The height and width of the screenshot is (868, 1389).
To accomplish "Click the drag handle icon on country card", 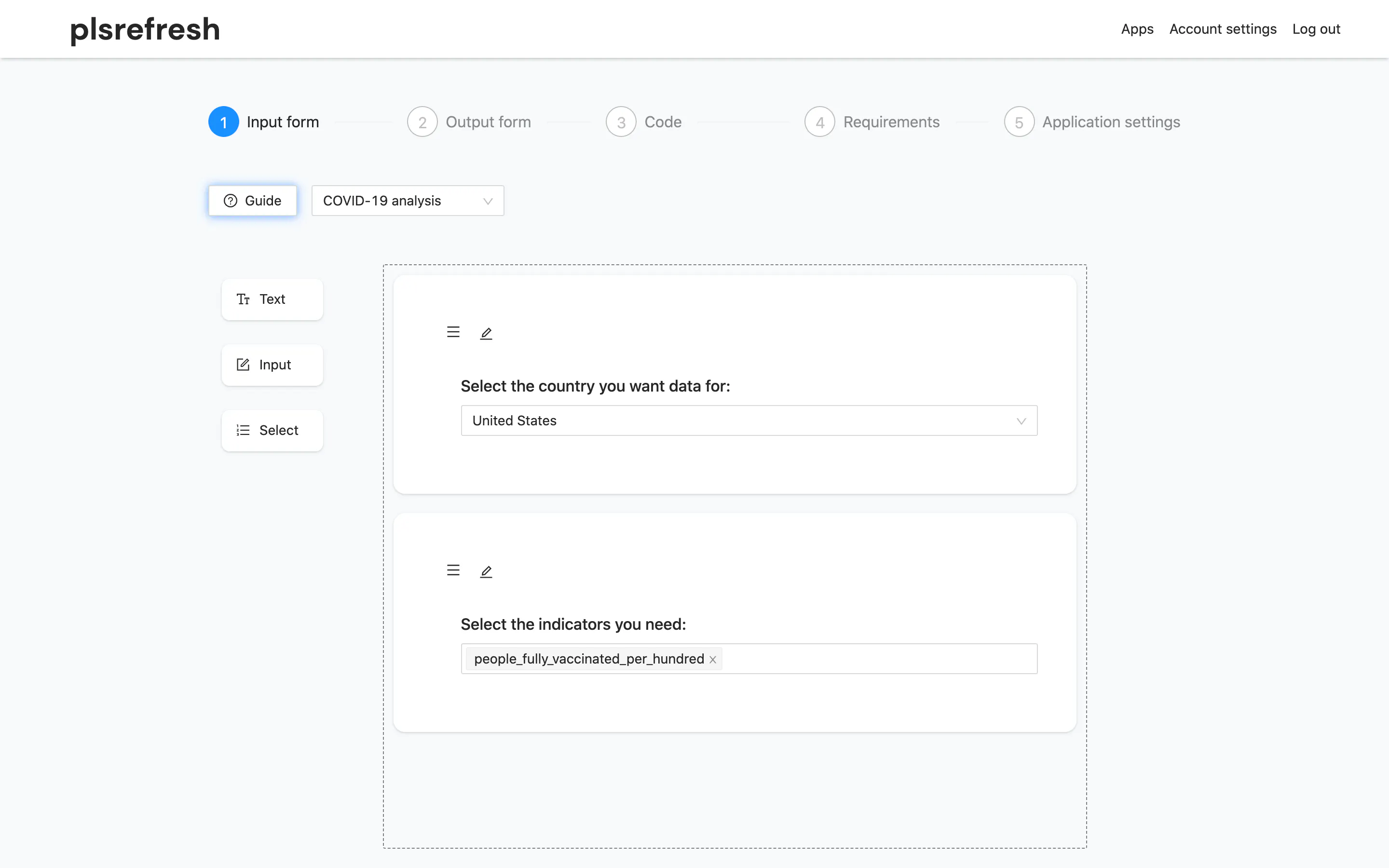I will pyautogui.click(x=453, y=332).
